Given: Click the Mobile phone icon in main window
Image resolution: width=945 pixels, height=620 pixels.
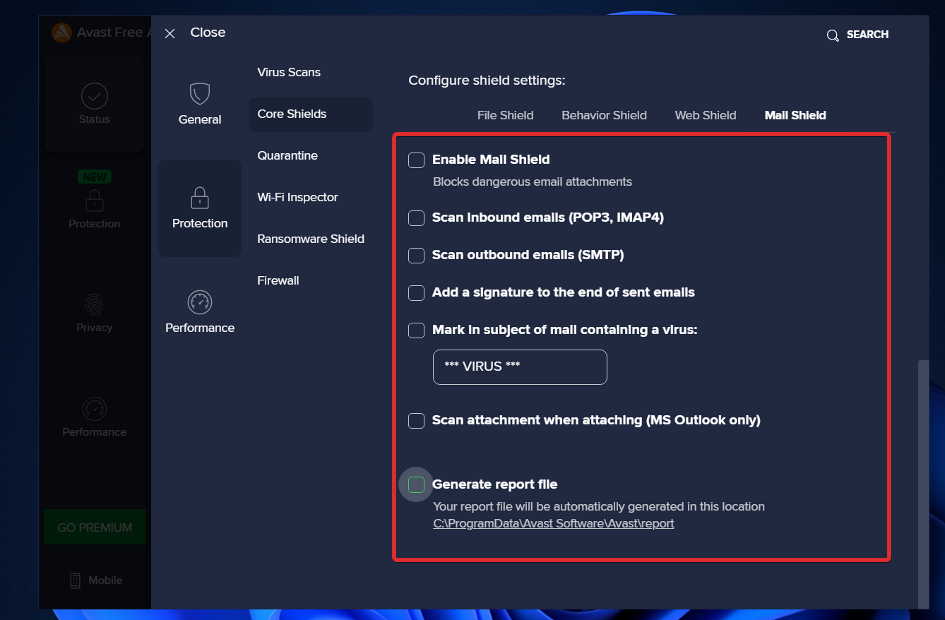Looking at the screenshot, I should (x=75, y=580).
